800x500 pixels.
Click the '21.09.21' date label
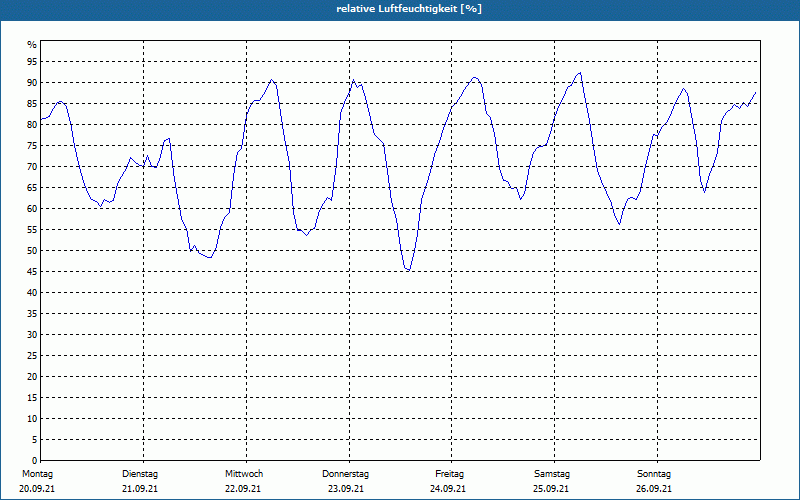140,489
